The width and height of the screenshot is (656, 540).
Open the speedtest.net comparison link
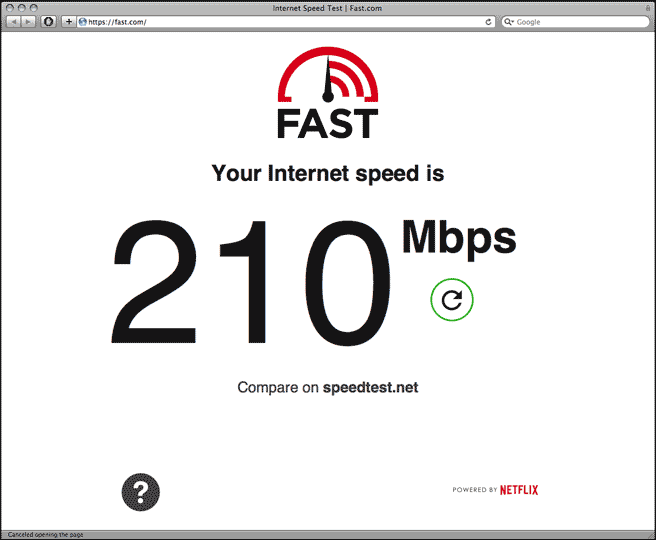click(370, 387)
